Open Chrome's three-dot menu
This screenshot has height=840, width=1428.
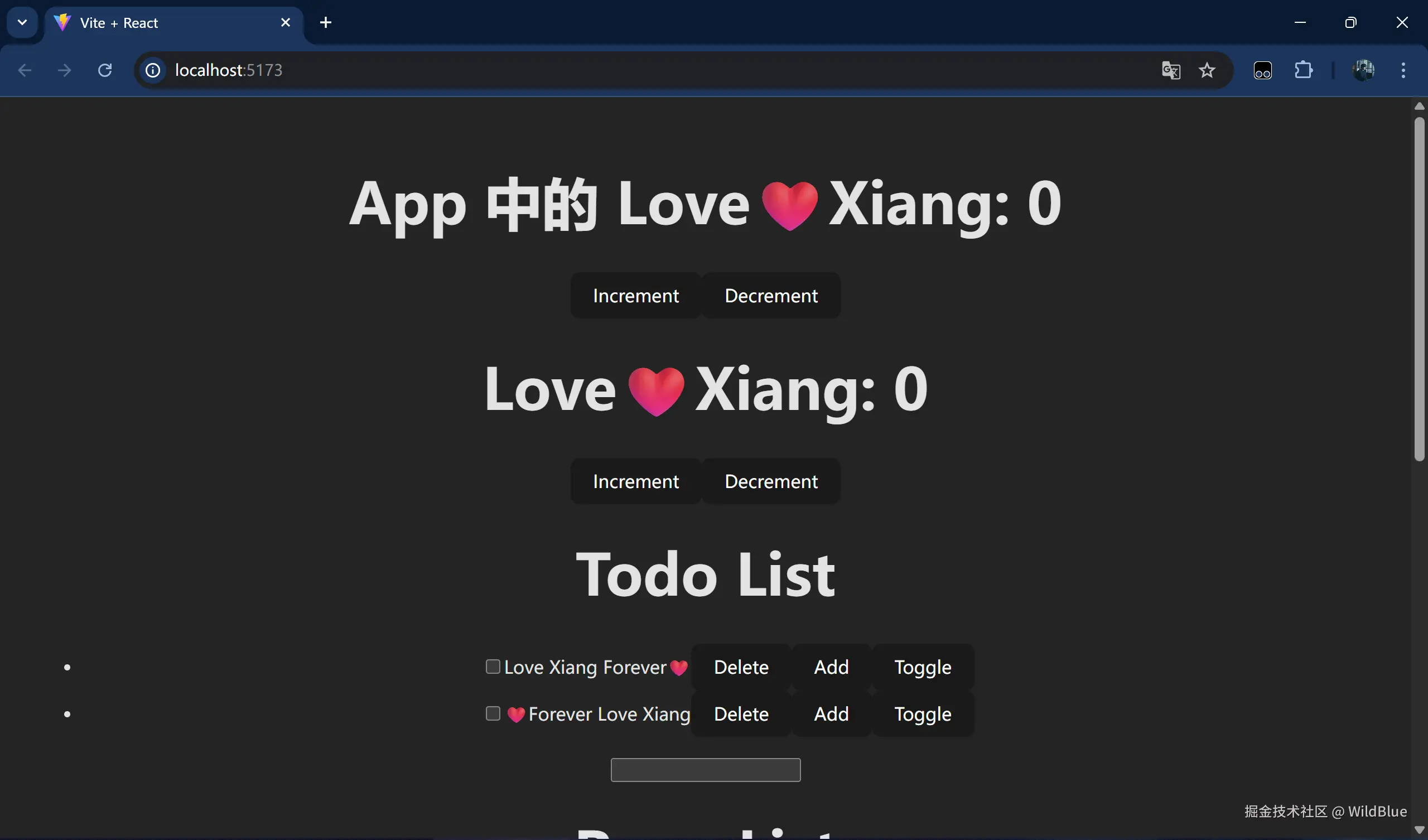(x=1403, y=70)
